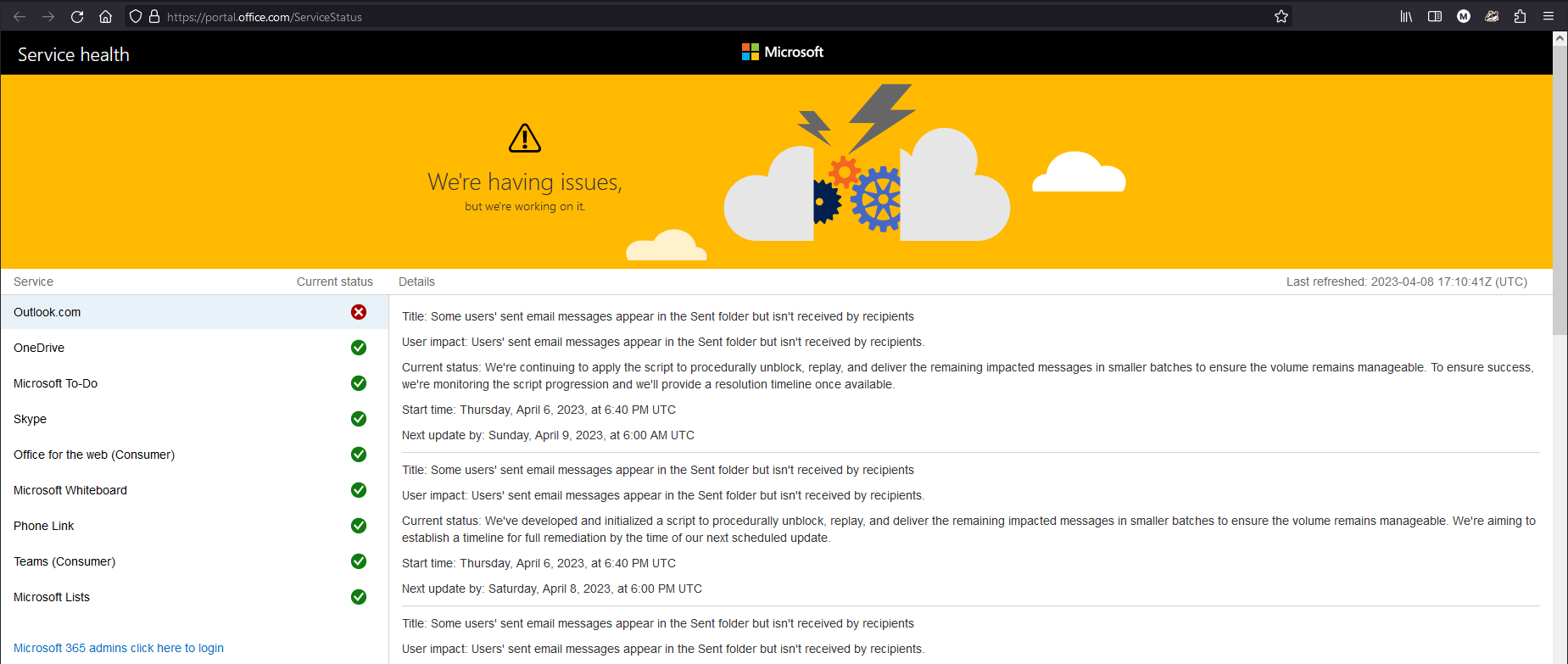This screenshot has width=1568, height=664.
Task: Click the Current status column header
Action: pos(335,282)
